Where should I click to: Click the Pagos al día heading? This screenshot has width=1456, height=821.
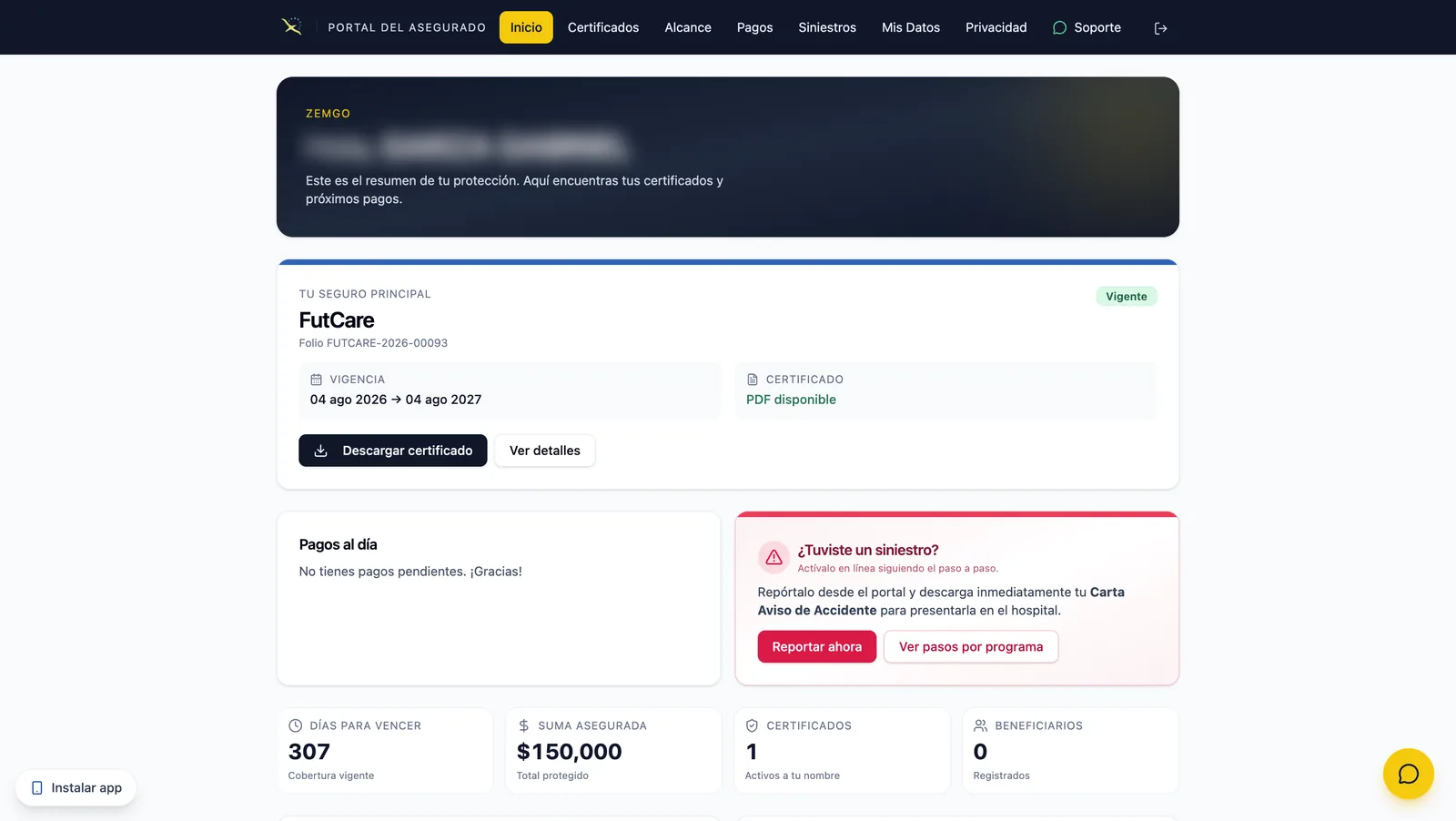pos(339,544)
